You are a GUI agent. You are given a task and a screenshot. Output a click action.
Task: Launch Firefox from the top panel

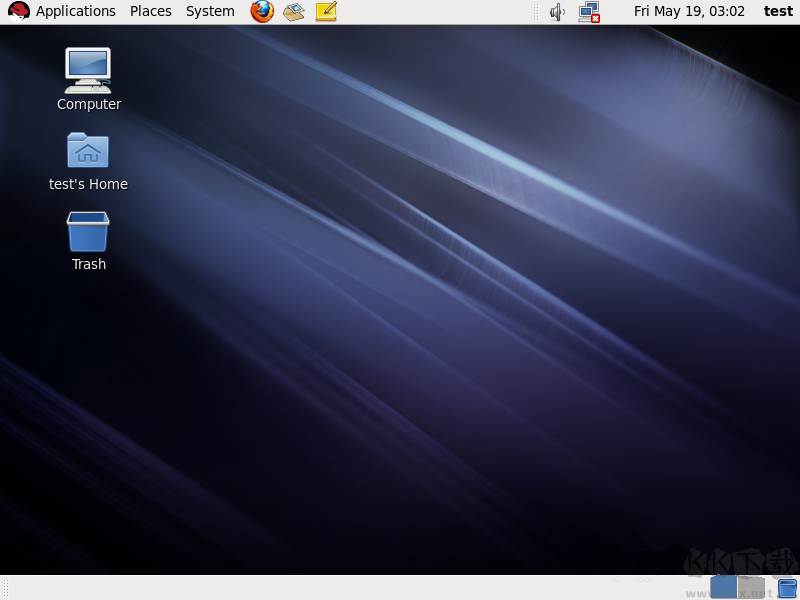(261, 12)
